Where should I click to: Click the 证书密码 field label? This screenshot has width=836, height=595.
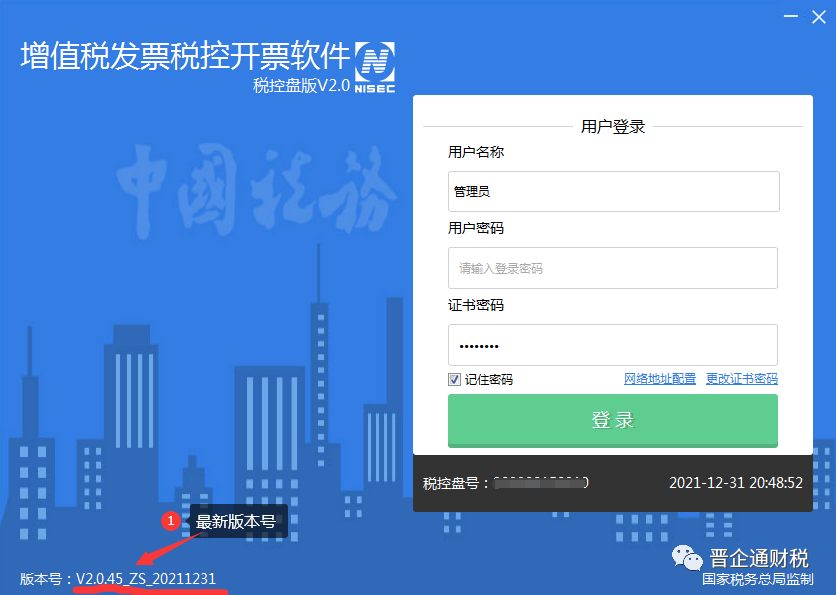[476, 305]
